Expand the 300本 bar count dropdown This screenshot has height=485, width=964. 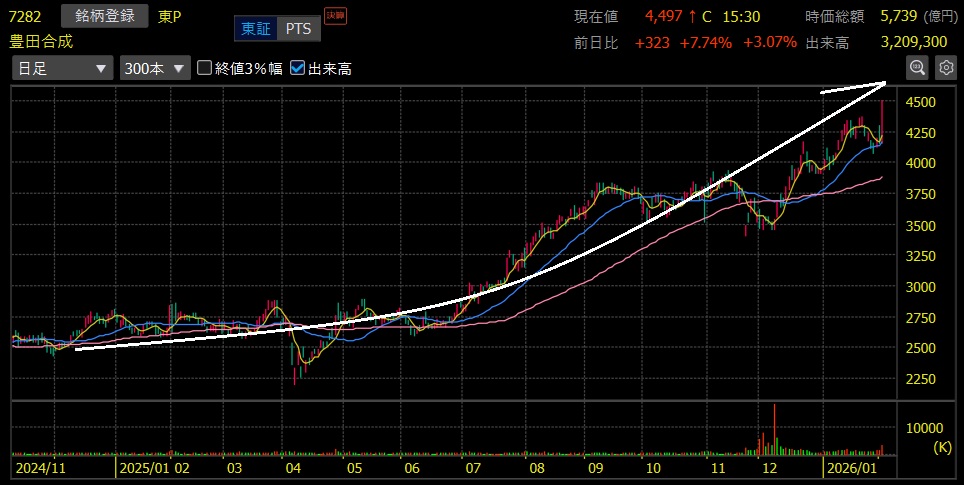click(154, 68)
